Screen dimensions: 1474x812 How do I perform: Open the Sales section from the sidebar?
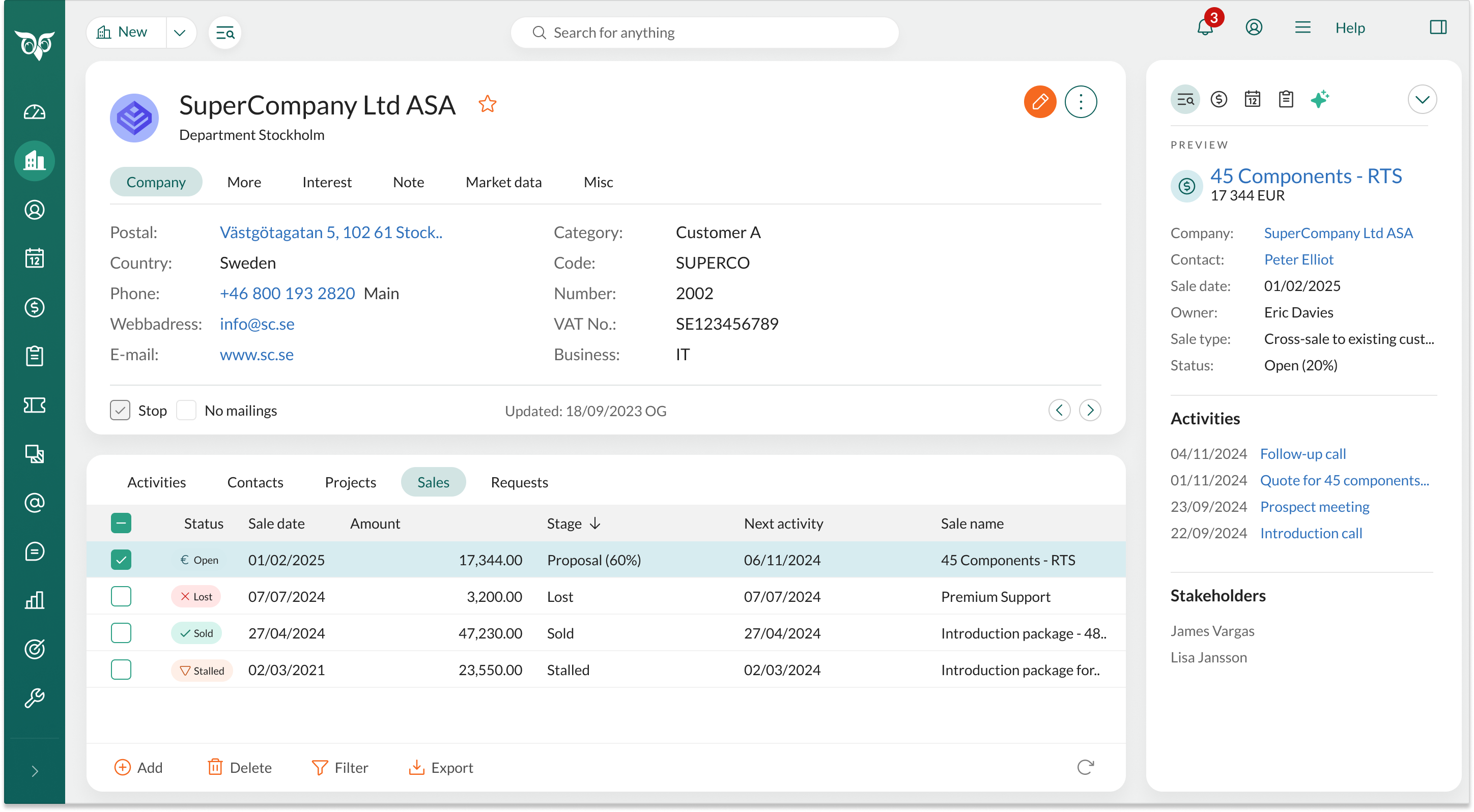34,308
